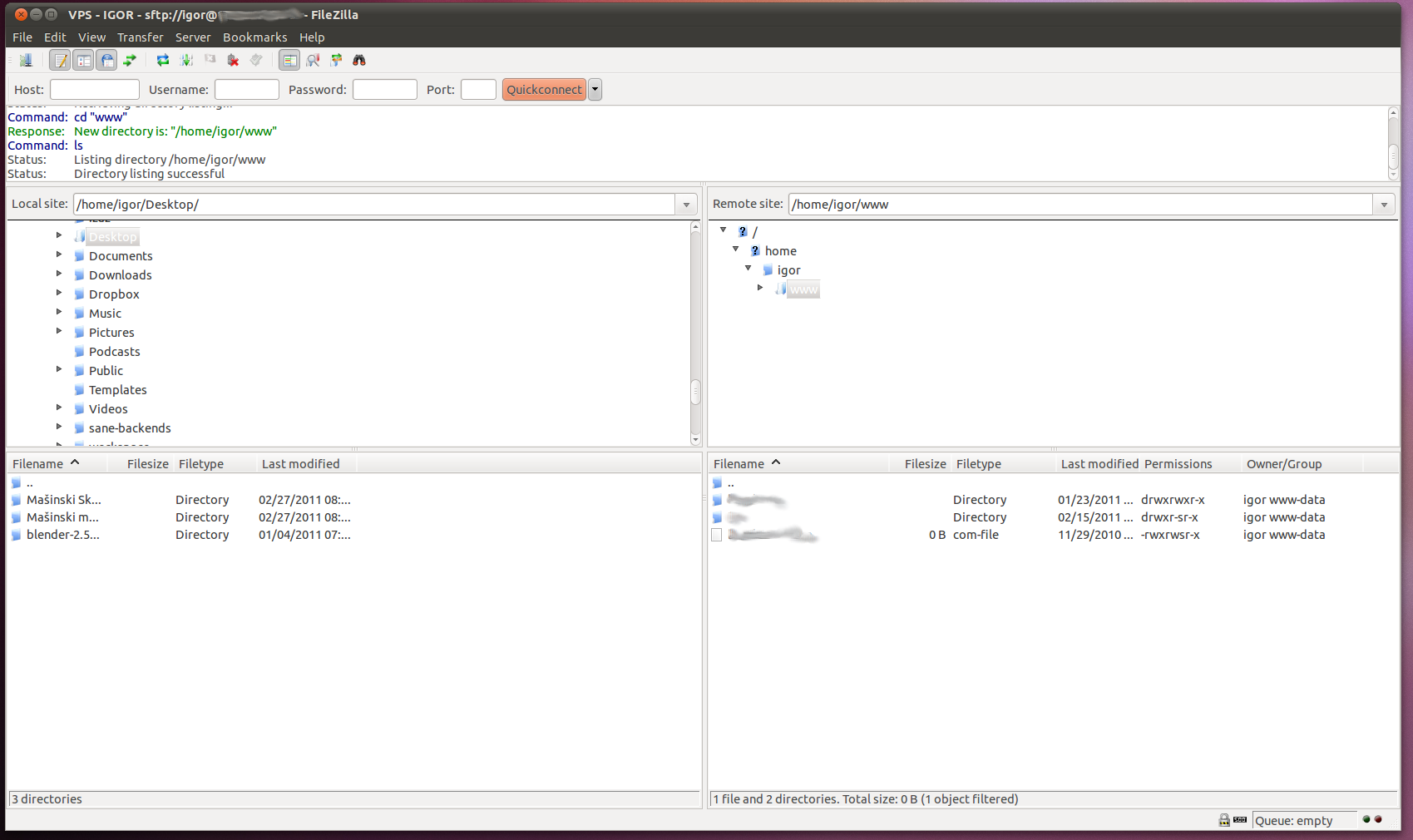
Task: Sort remote files by Permissions column
Action: (x=1178, y=464)
